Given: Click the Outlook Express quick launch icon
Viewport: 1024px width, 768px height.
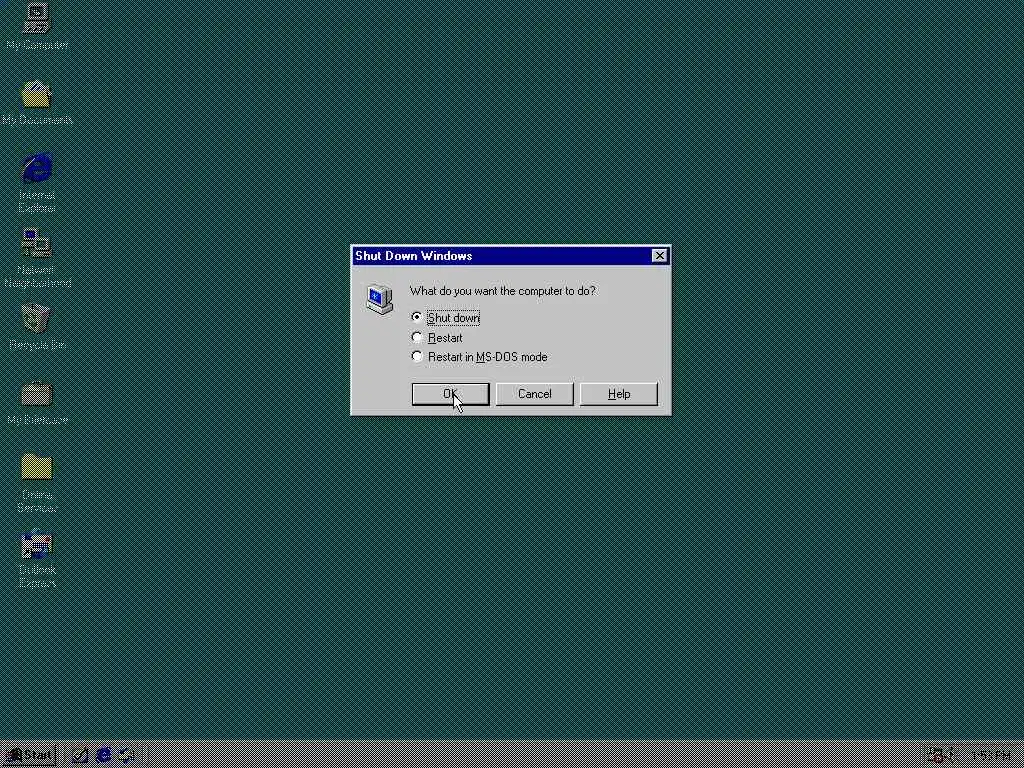Looking at the screenshot, I should coord(126,756).
